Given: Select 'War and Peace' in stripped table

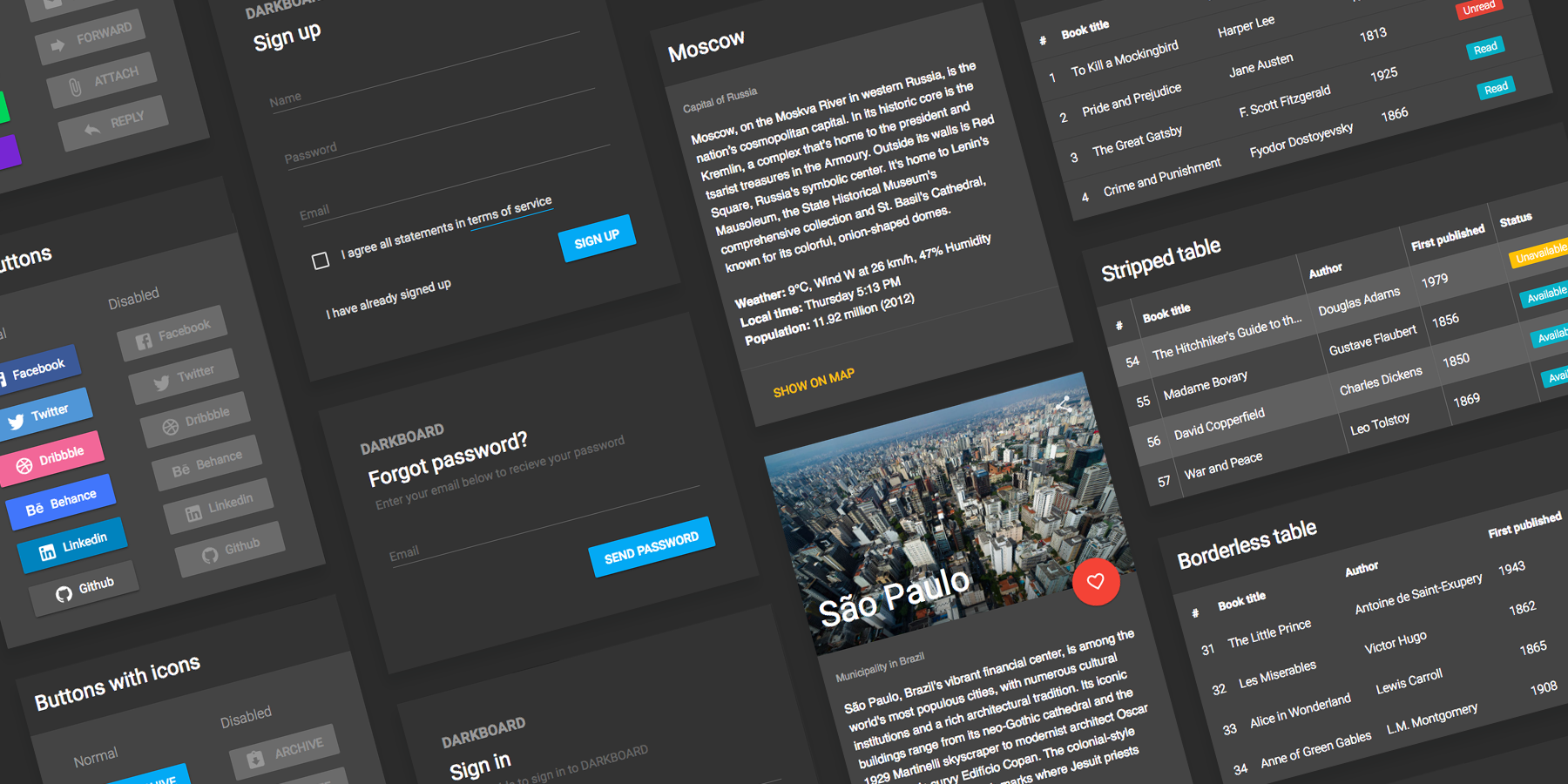Looking at the screenshot, I should coord(1223,465).
